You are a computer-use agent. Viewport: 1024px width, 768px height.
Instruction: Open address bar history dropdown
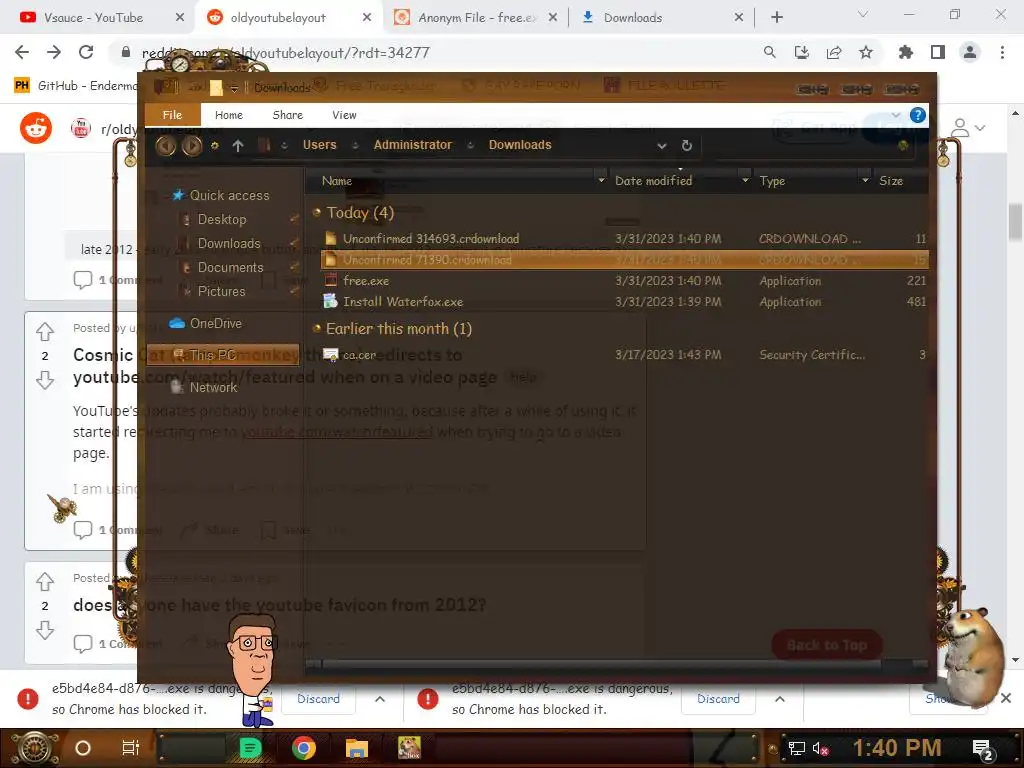662,146
